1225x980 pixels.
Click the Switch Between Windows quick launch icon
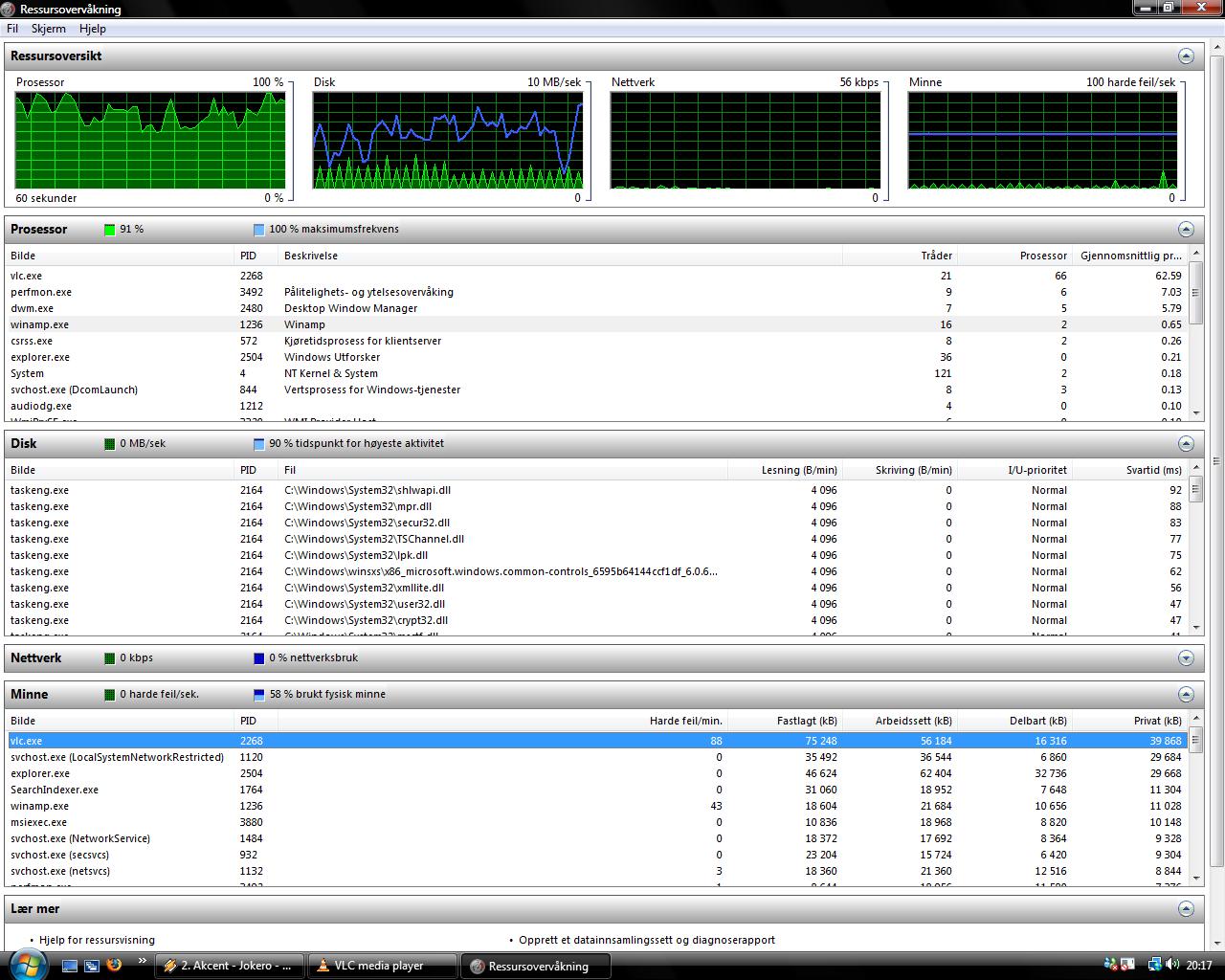[92, 966]
